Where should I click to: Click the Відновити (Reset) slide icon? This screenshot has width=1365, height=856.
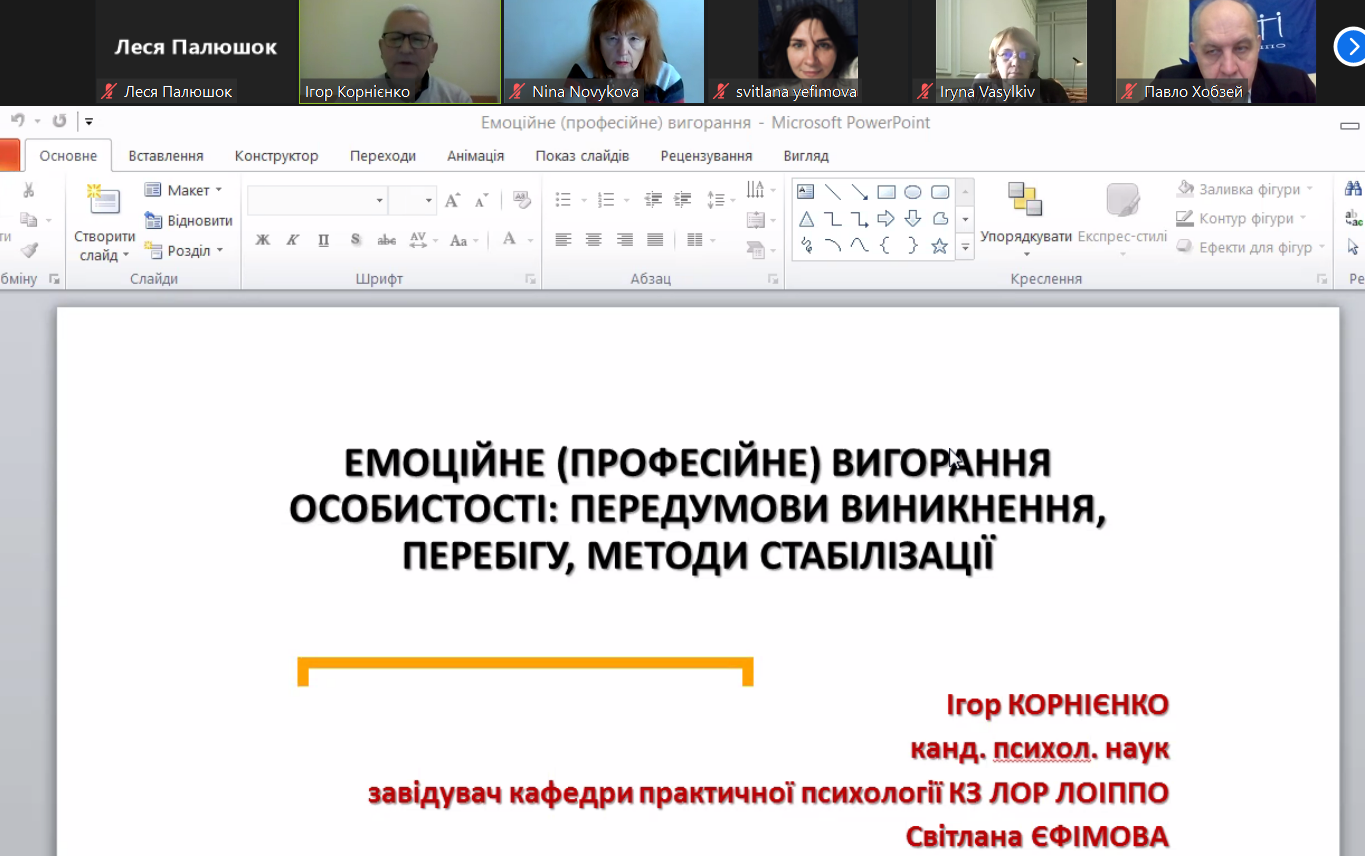click(x=189, y=221)
